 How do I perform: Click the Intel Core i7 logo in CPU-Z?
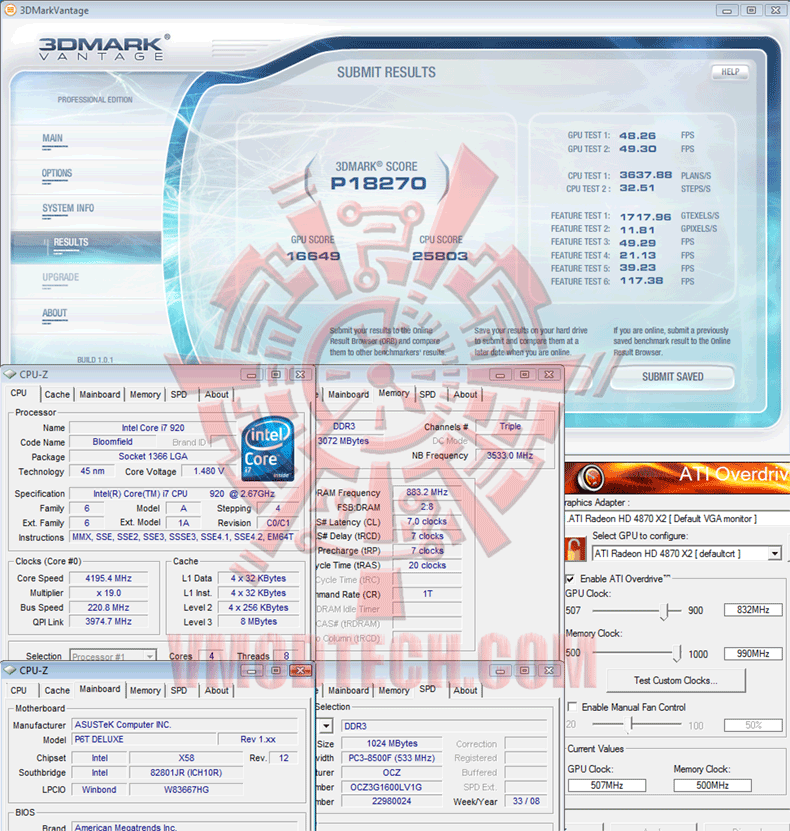pyautogui.click(x=268, y=449)
